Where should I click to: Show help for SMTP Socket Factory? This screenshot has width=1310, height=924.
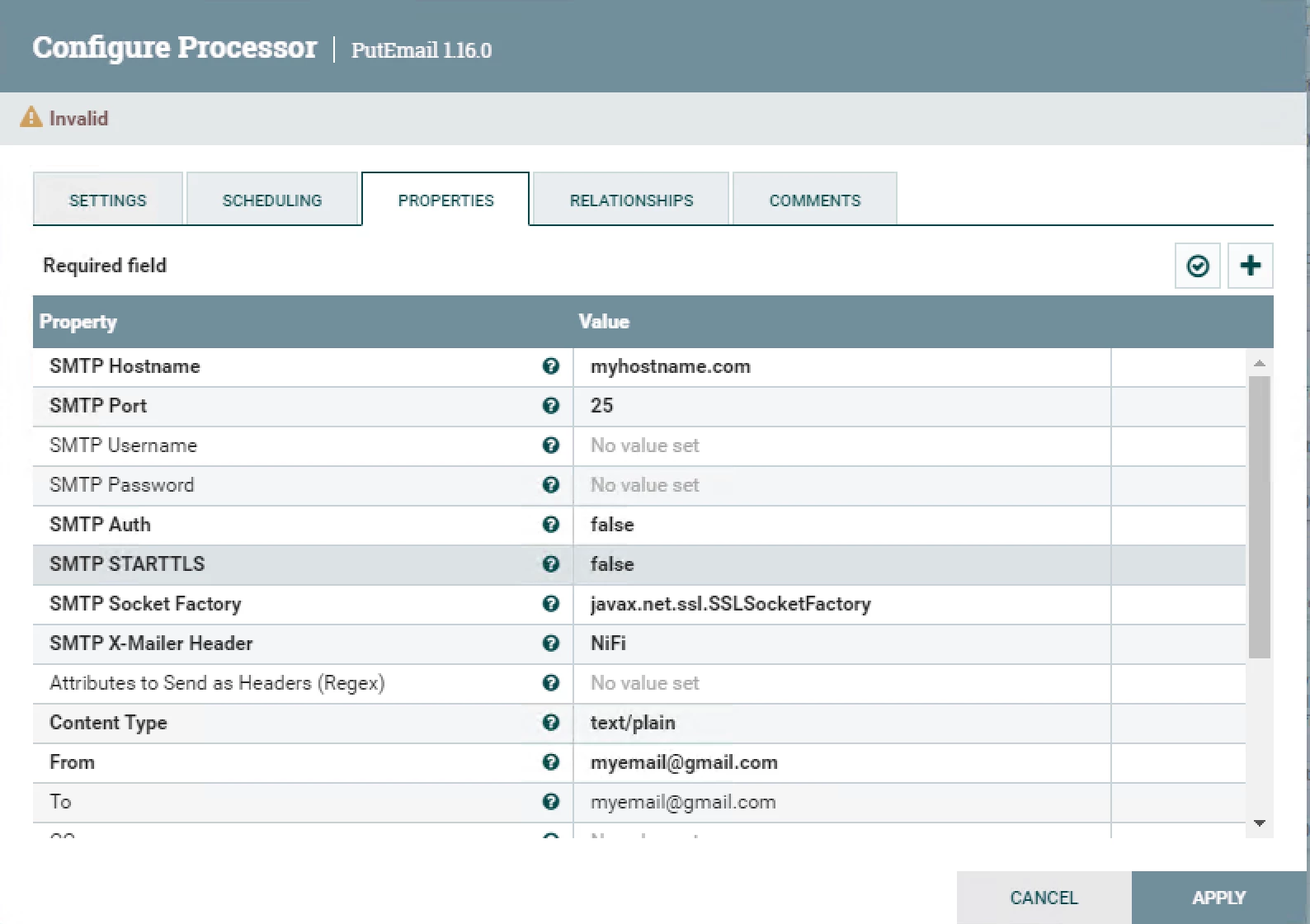pos(551,604)
